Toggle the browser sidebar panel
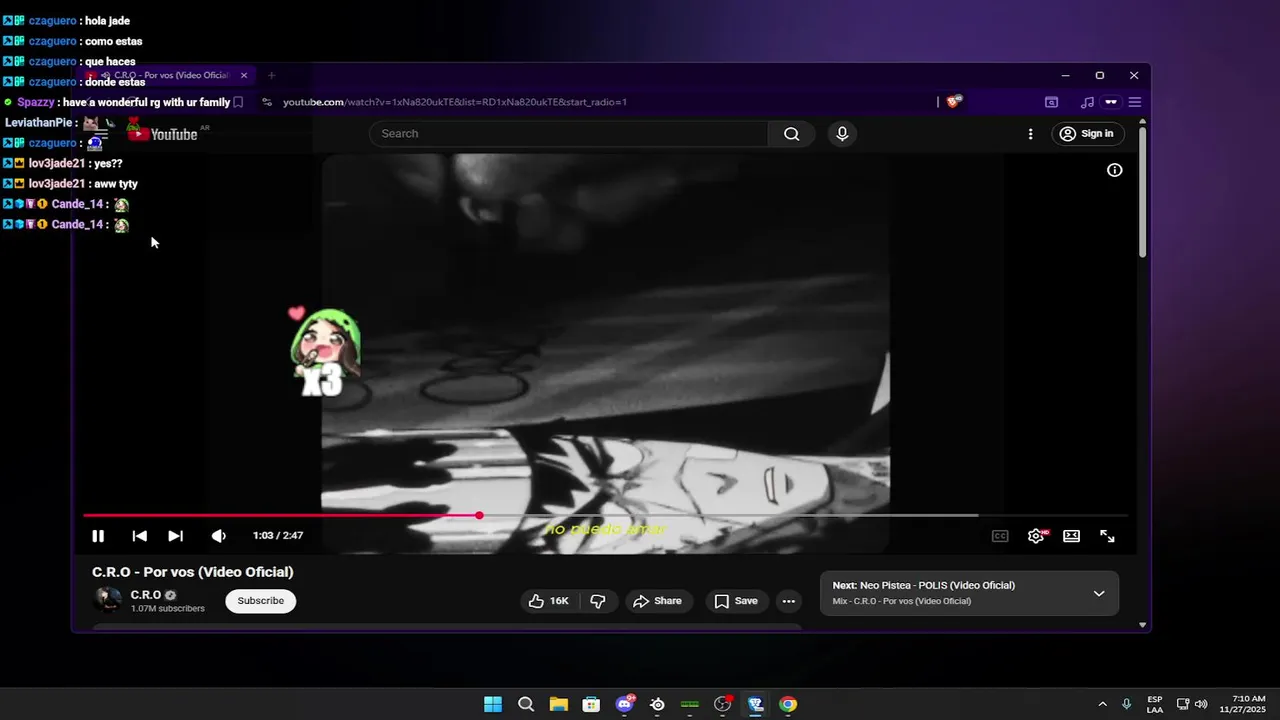This screenshot has width=1280, height=720. [1052, 102]
